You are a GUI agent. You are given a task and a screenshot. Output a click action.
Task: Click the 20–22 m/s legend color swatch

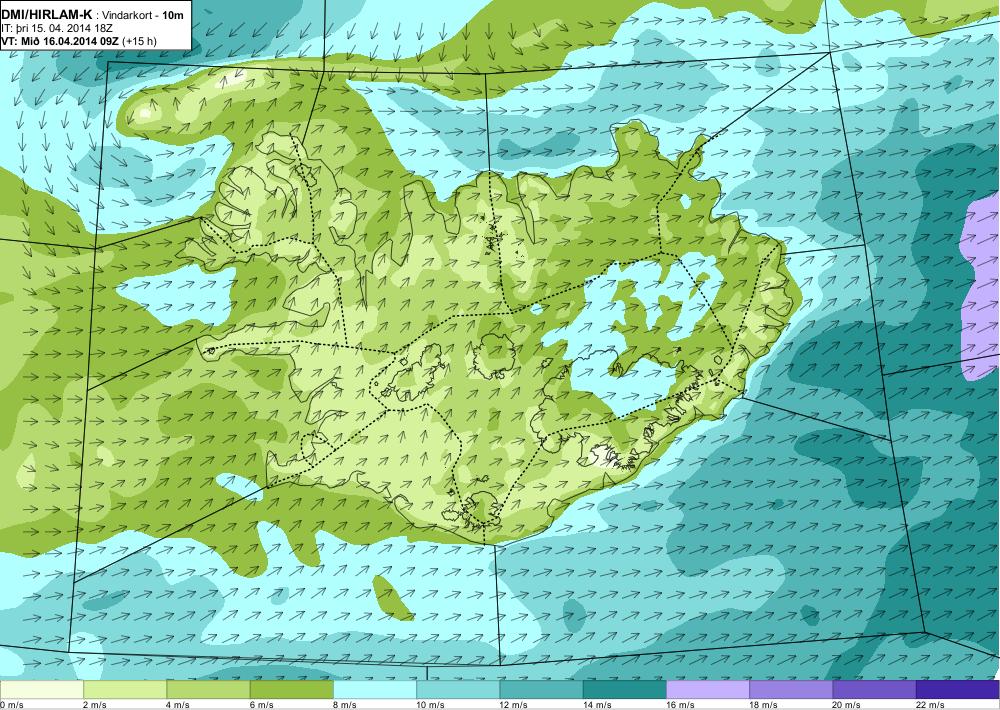pos(874,690)
